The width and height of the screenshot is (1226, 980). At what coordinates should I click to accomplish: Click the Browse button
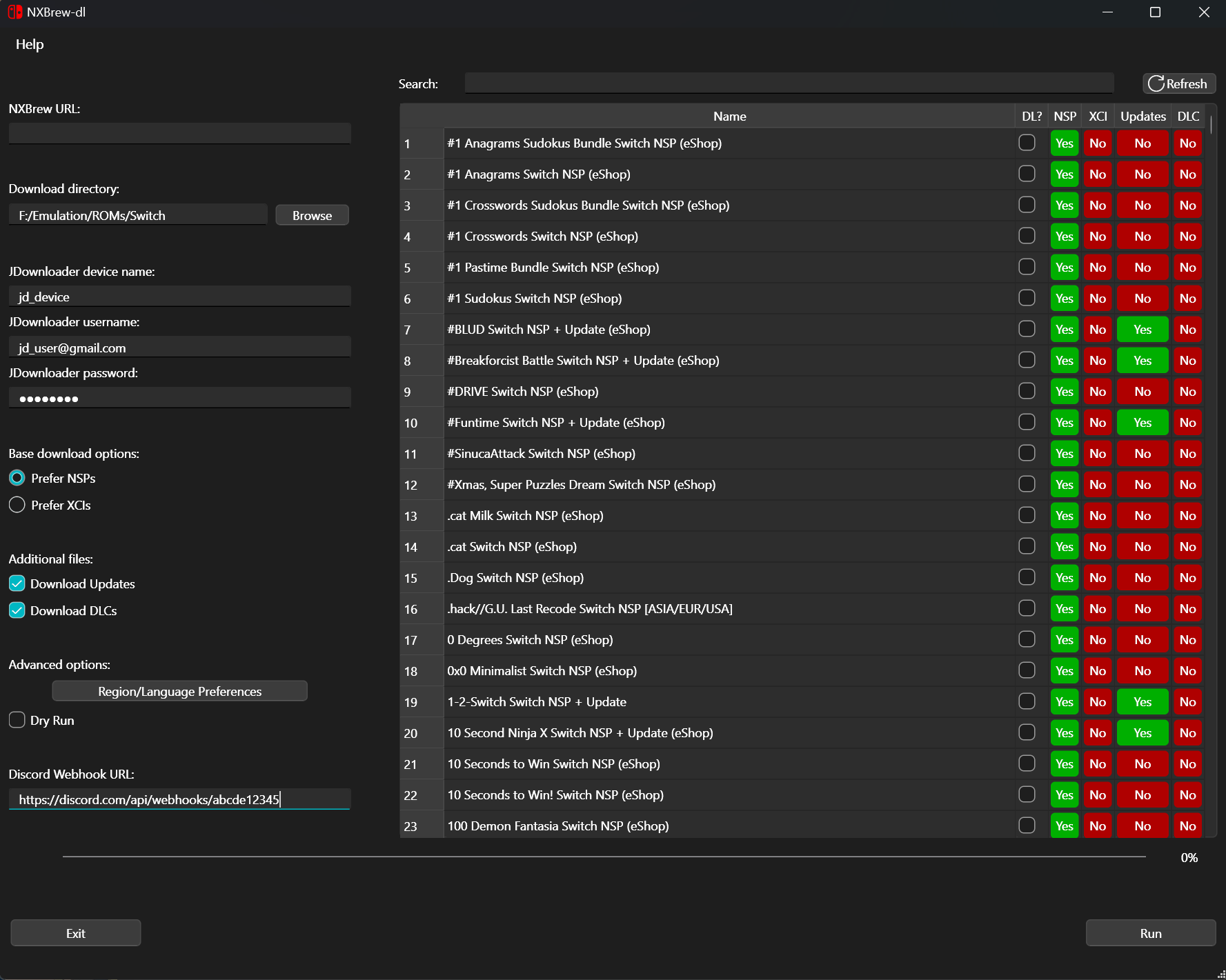[x=312, y=215]
